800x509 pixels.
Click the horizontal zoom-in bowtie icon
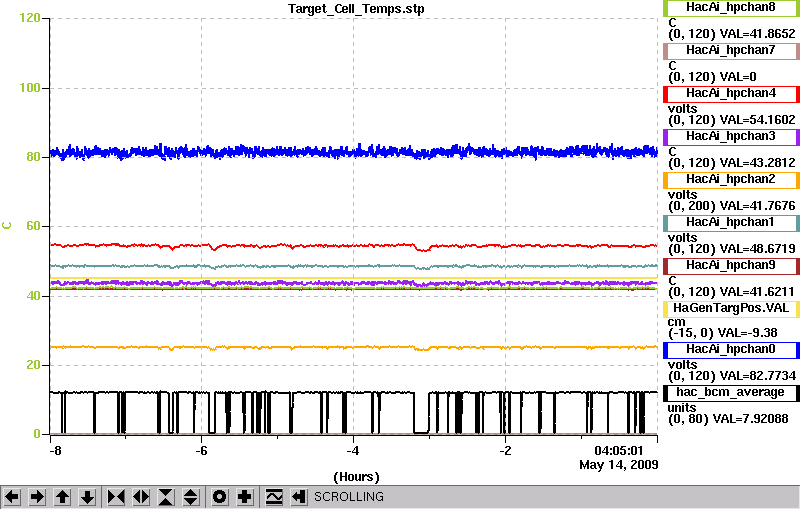[116, 496]
